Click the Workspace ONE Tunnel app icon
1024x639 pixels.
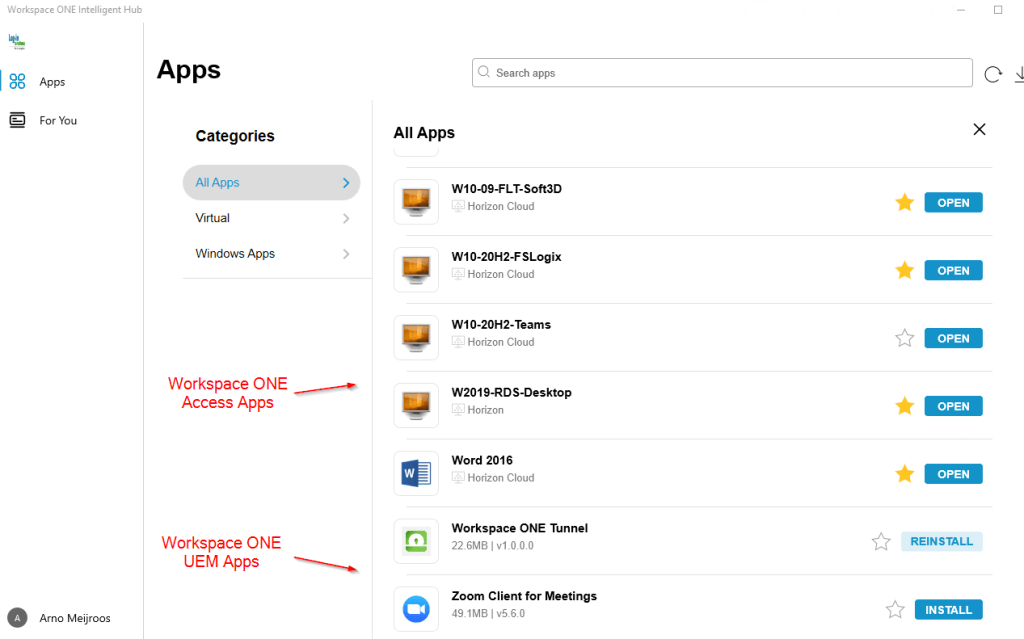coord(416,541)
